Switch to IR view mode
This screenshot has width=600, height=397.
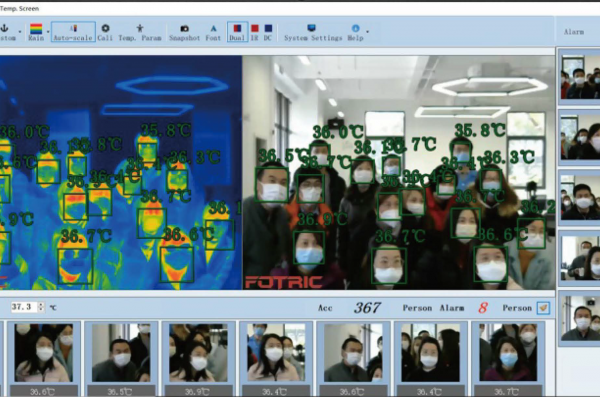(x=254, y=32)
